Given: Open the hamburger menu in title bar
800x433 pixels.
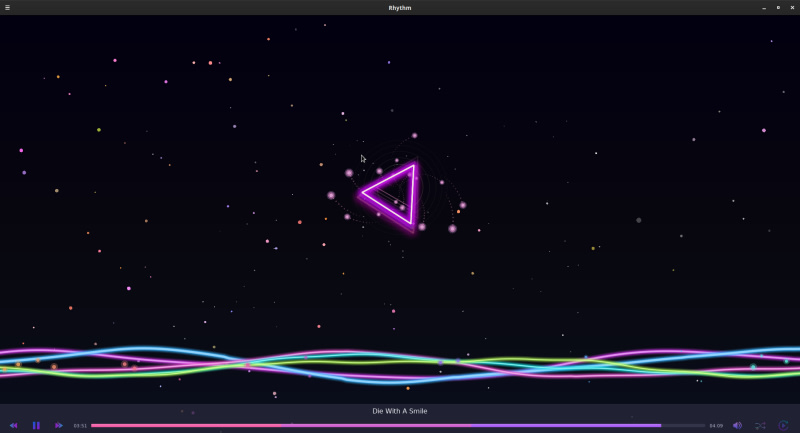Looking at the screenshot, I should [x=8, y=7].
